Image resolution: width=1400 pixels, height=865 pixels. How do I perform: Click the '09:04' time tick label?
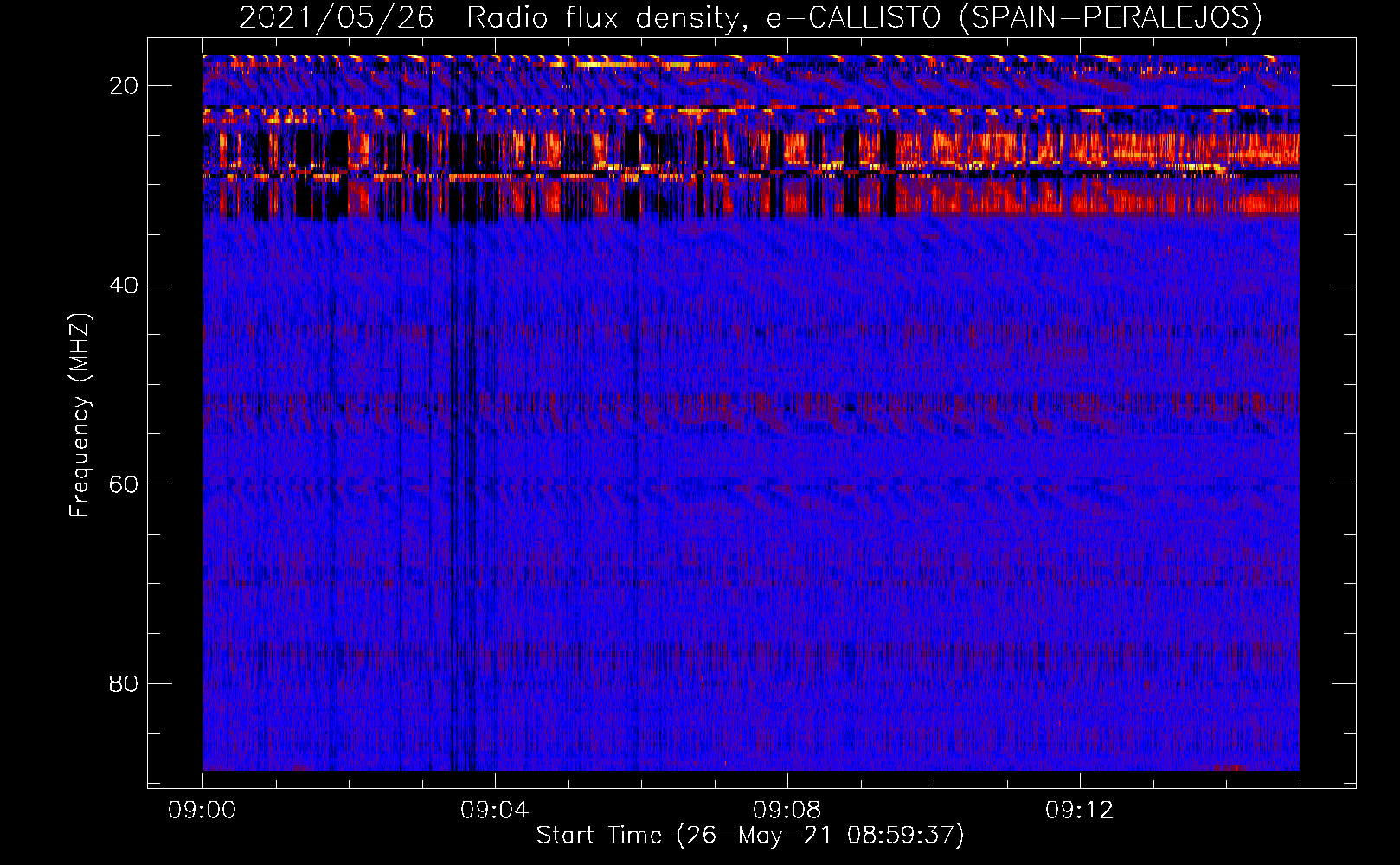tap(495, 811)
